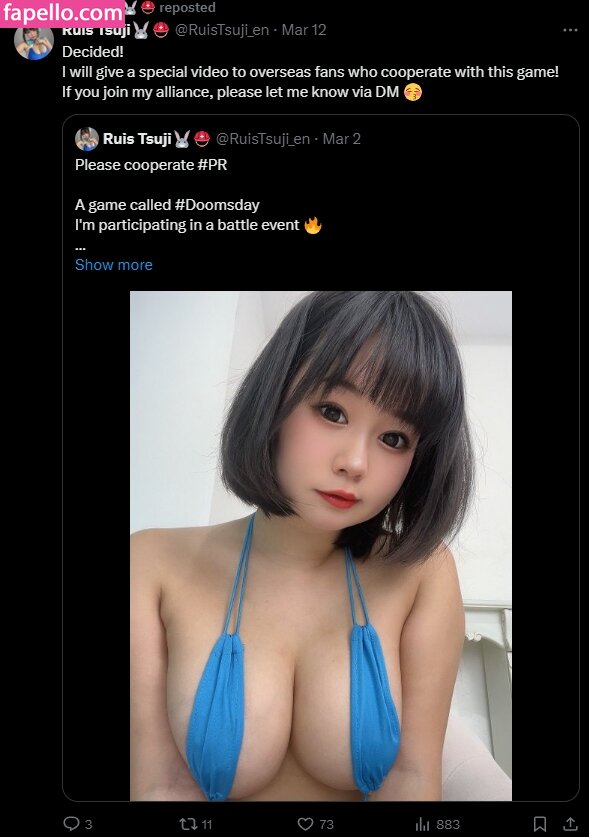The height and width of the screenshot is (837, 589).
Task: Open the reply comment icon
Action: tap(71, 824)
